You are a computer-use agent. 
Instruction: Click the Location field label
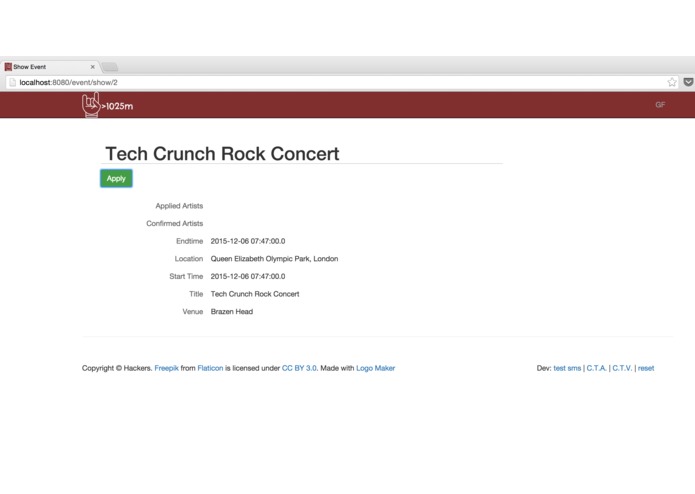[x=189, y=259]
